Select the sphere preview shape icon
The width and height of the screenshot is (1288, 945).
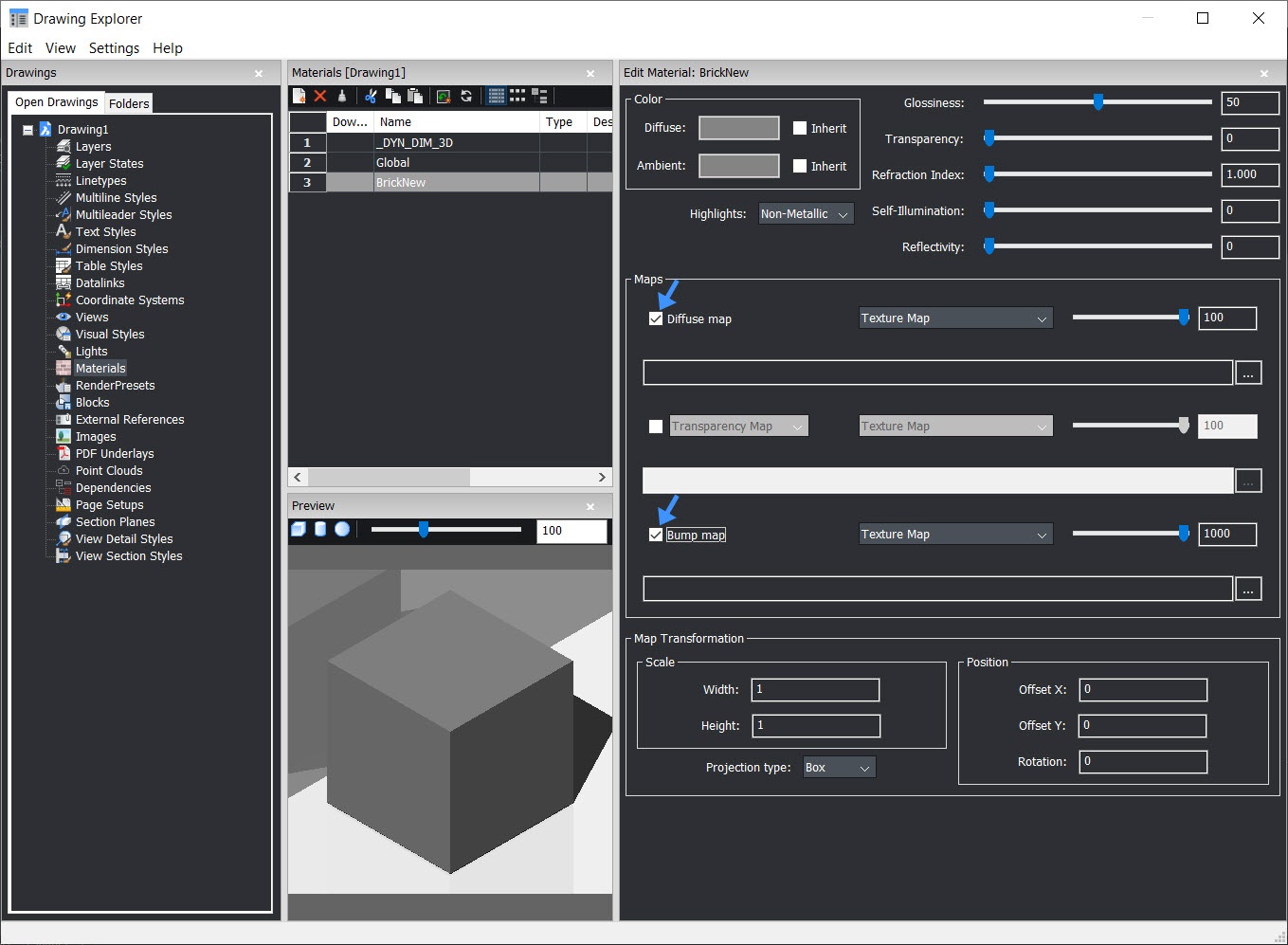point(342,530)
